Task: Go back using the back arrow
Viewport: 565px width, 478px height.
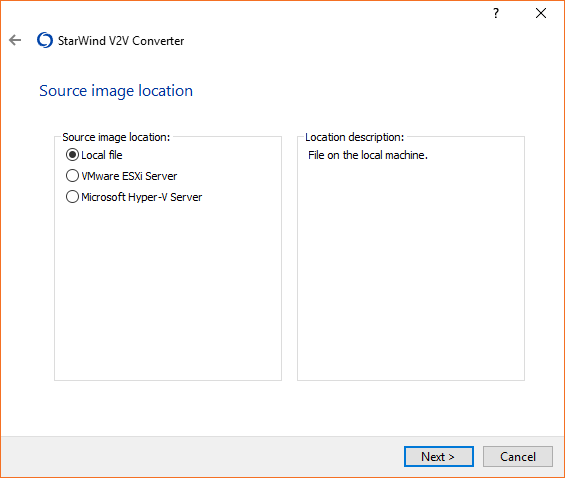Action: tap(15, 40)
